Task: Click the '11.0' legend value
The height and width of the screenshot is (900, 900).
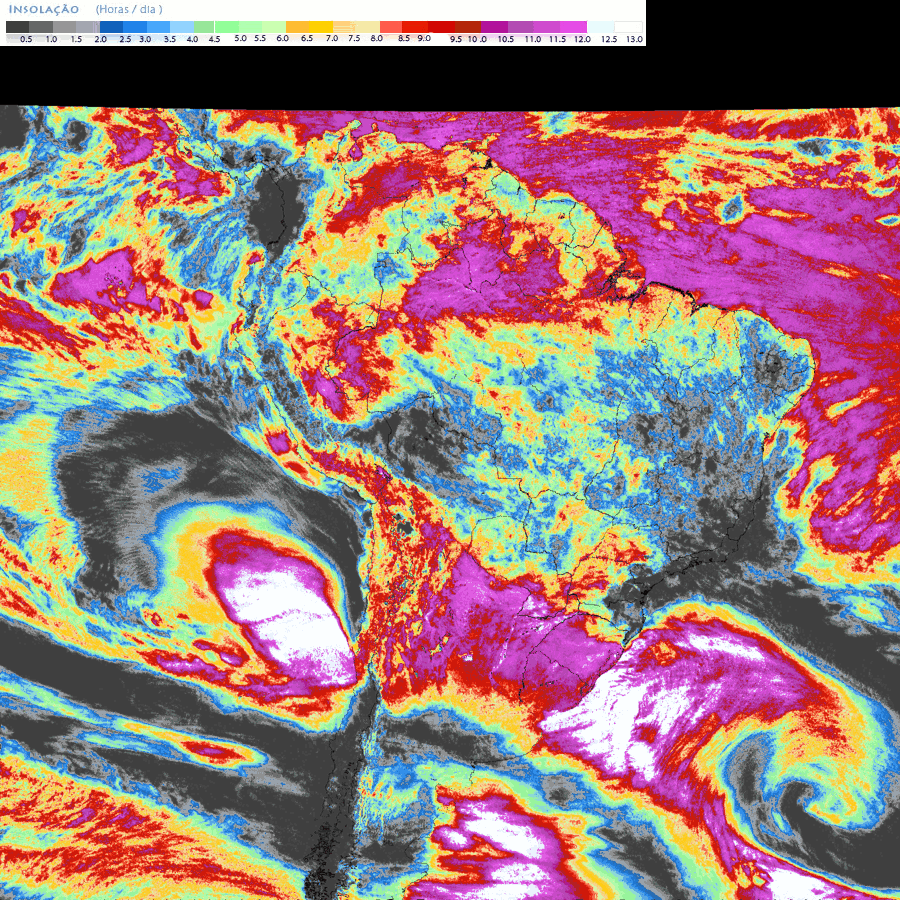Action: click(x=533, y=39)
